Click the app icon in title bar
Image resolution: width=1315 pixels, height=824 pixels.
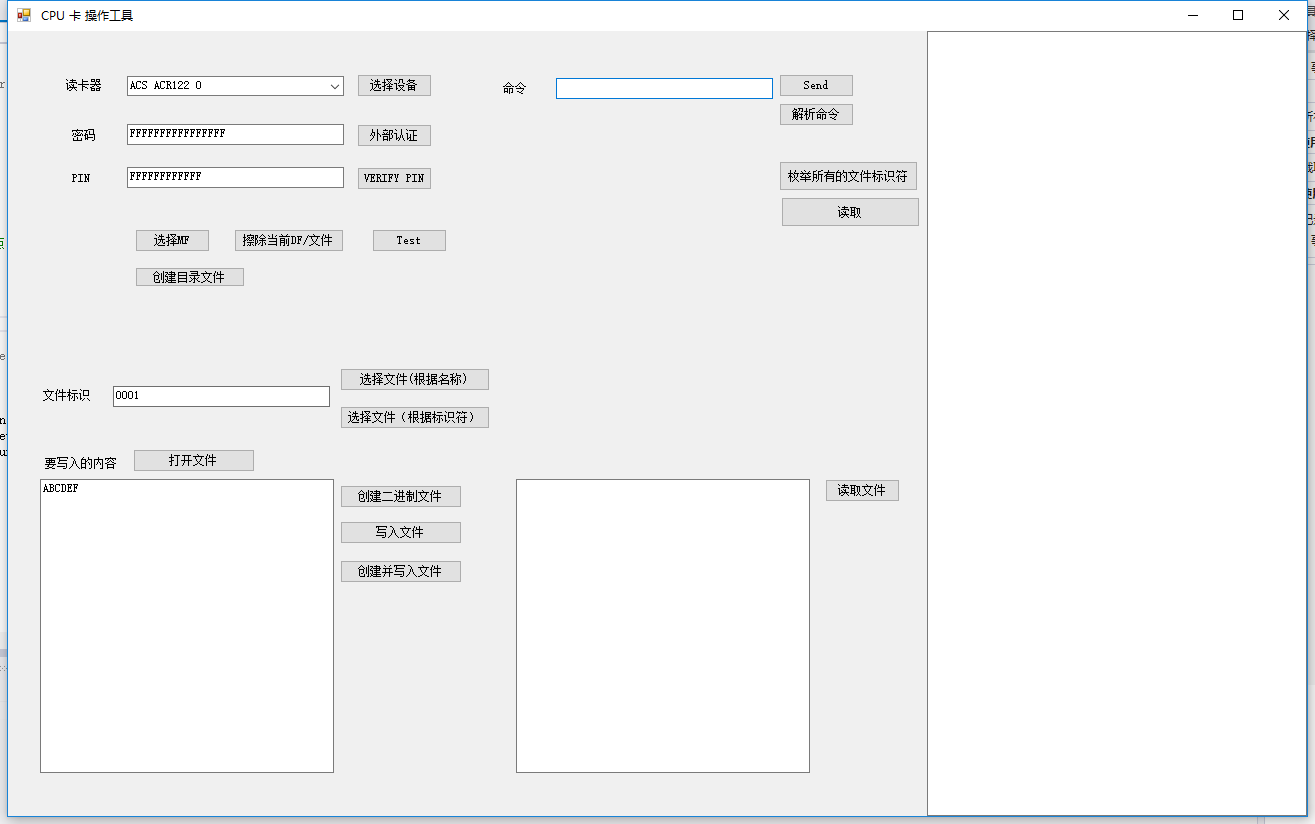pos(24,15)
